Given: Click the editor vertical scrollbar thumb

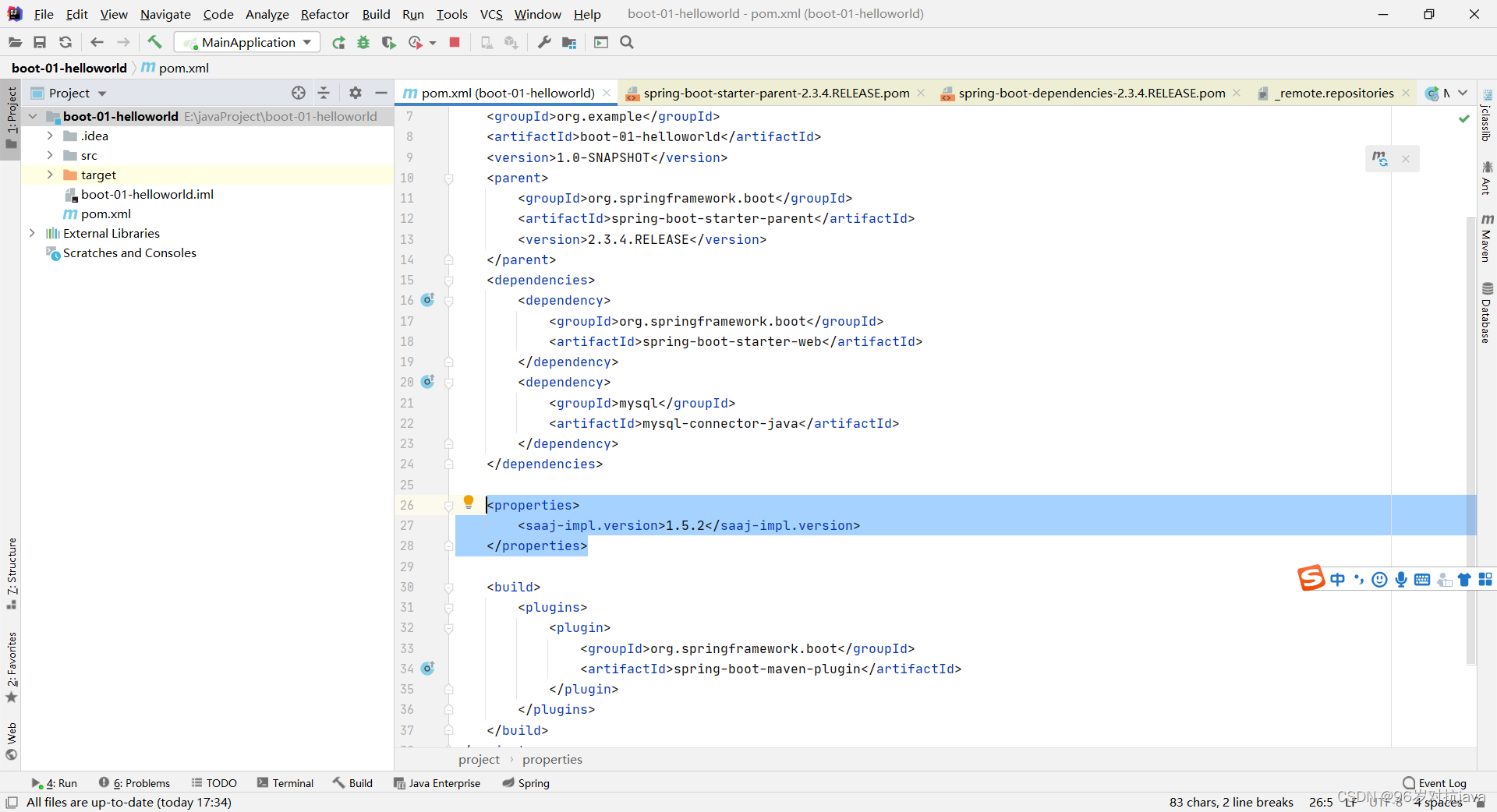Looking at the screenshot, I should click(1471, 440).
